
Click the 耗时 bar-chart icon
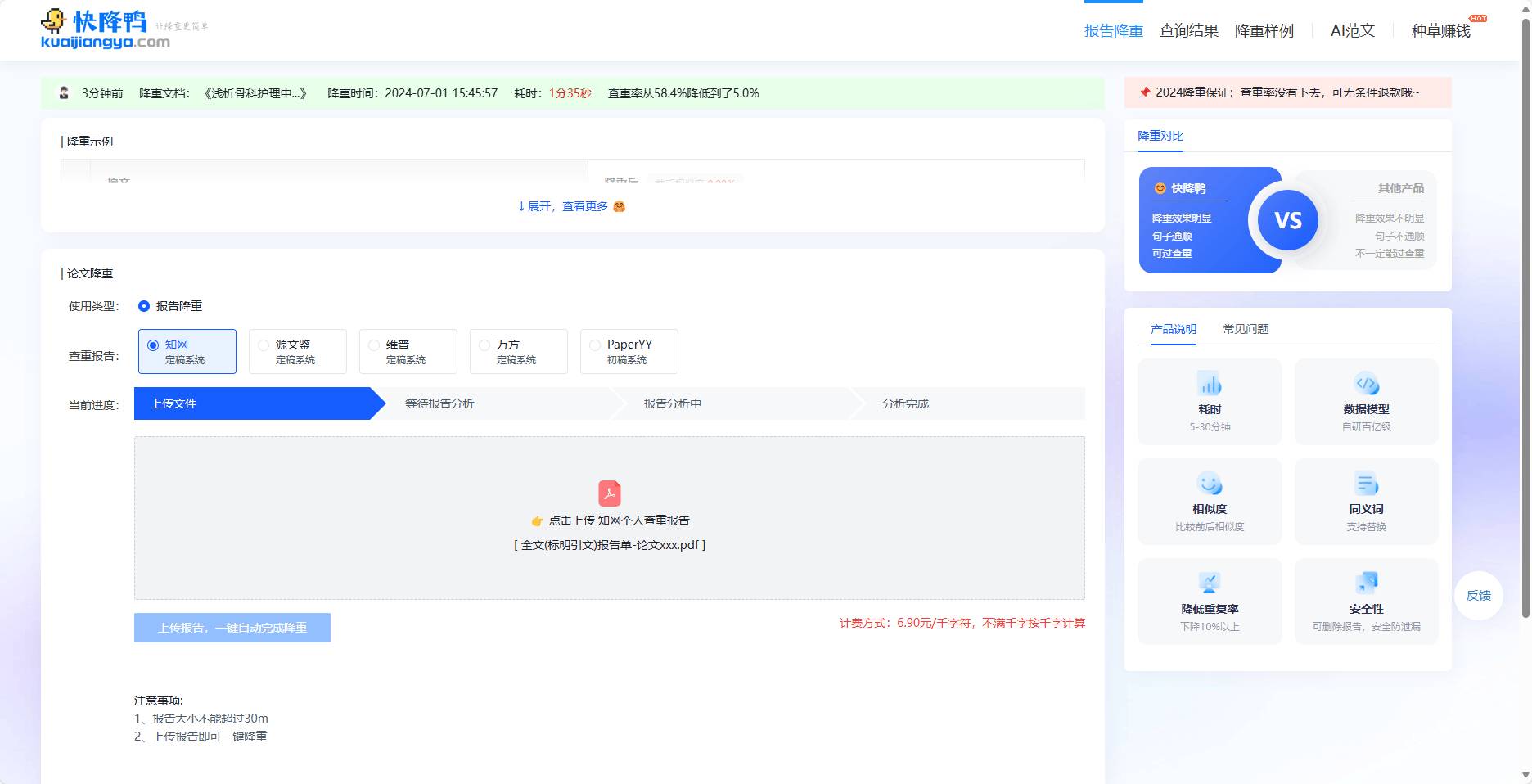(x=1209, y=383)
